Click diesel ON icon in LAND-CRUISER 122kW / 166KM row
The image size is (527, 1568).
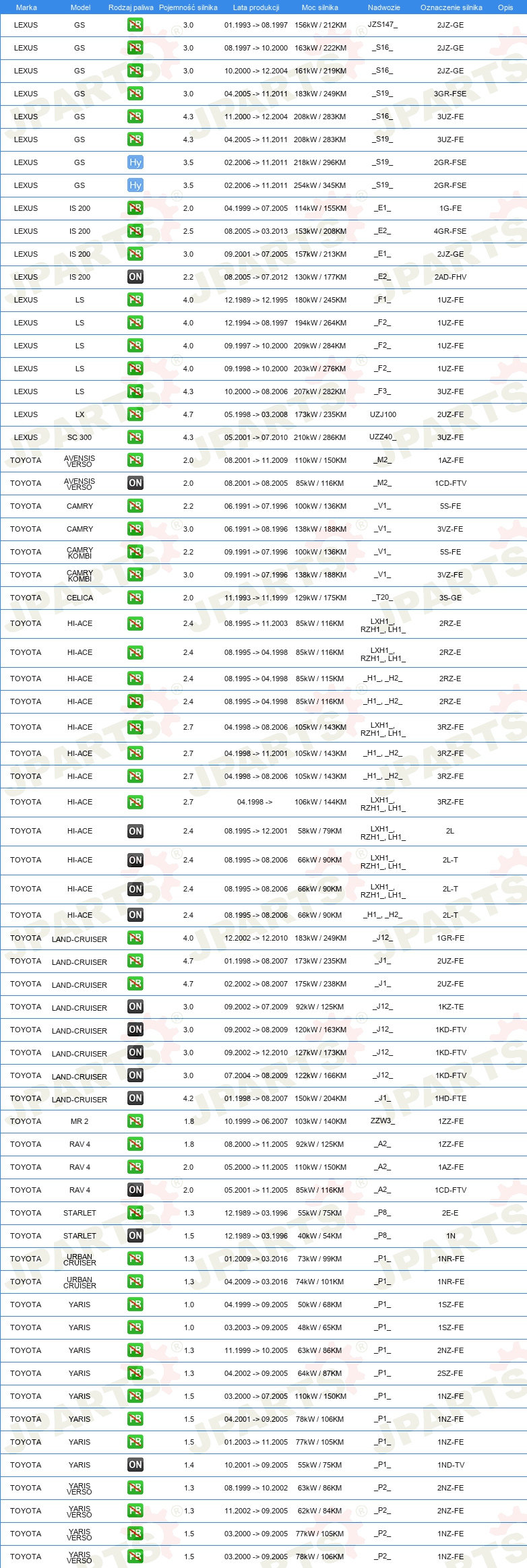(x=135, y=1075)
